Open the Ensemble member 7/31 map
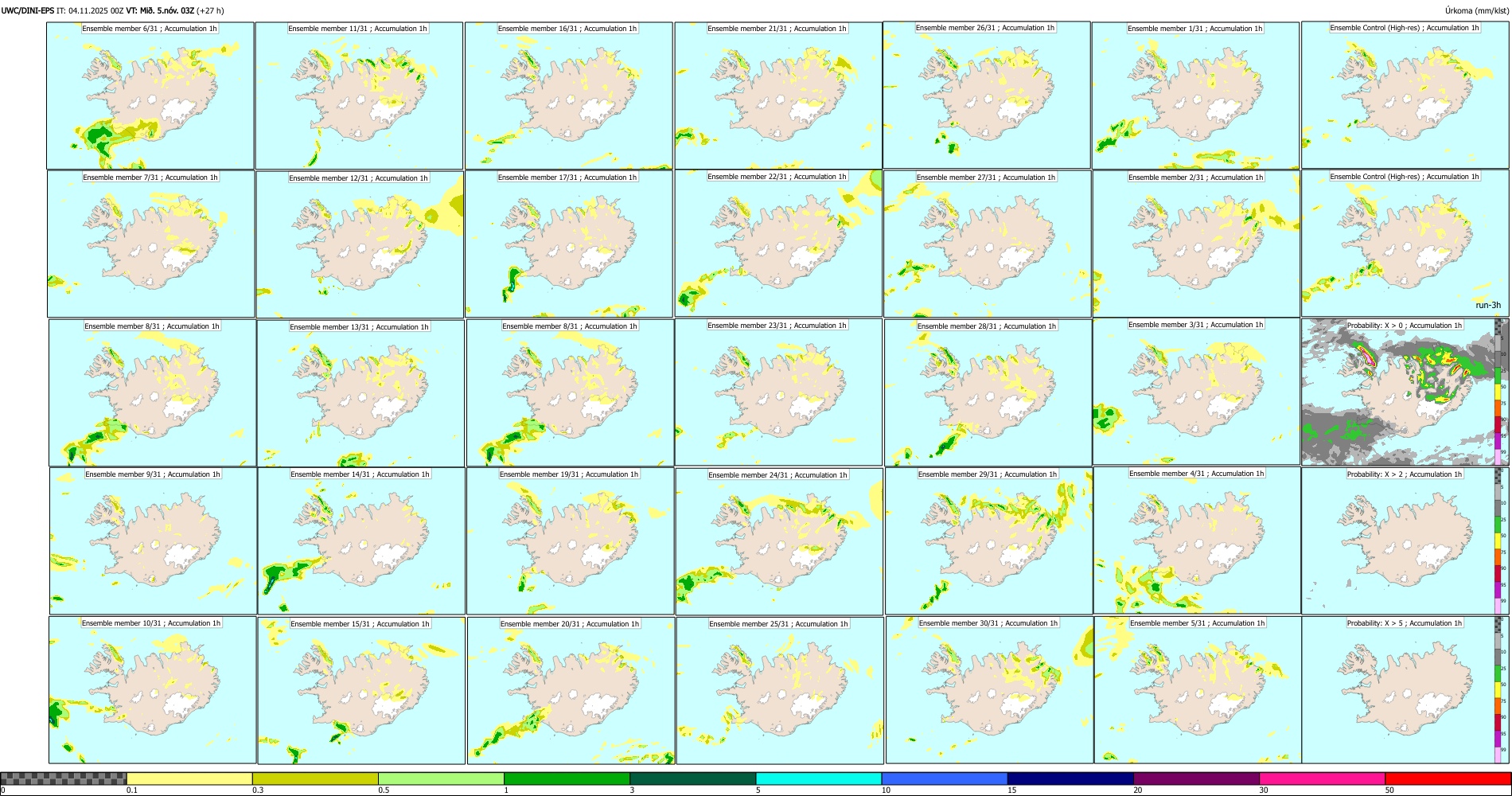 pos(151,244)
